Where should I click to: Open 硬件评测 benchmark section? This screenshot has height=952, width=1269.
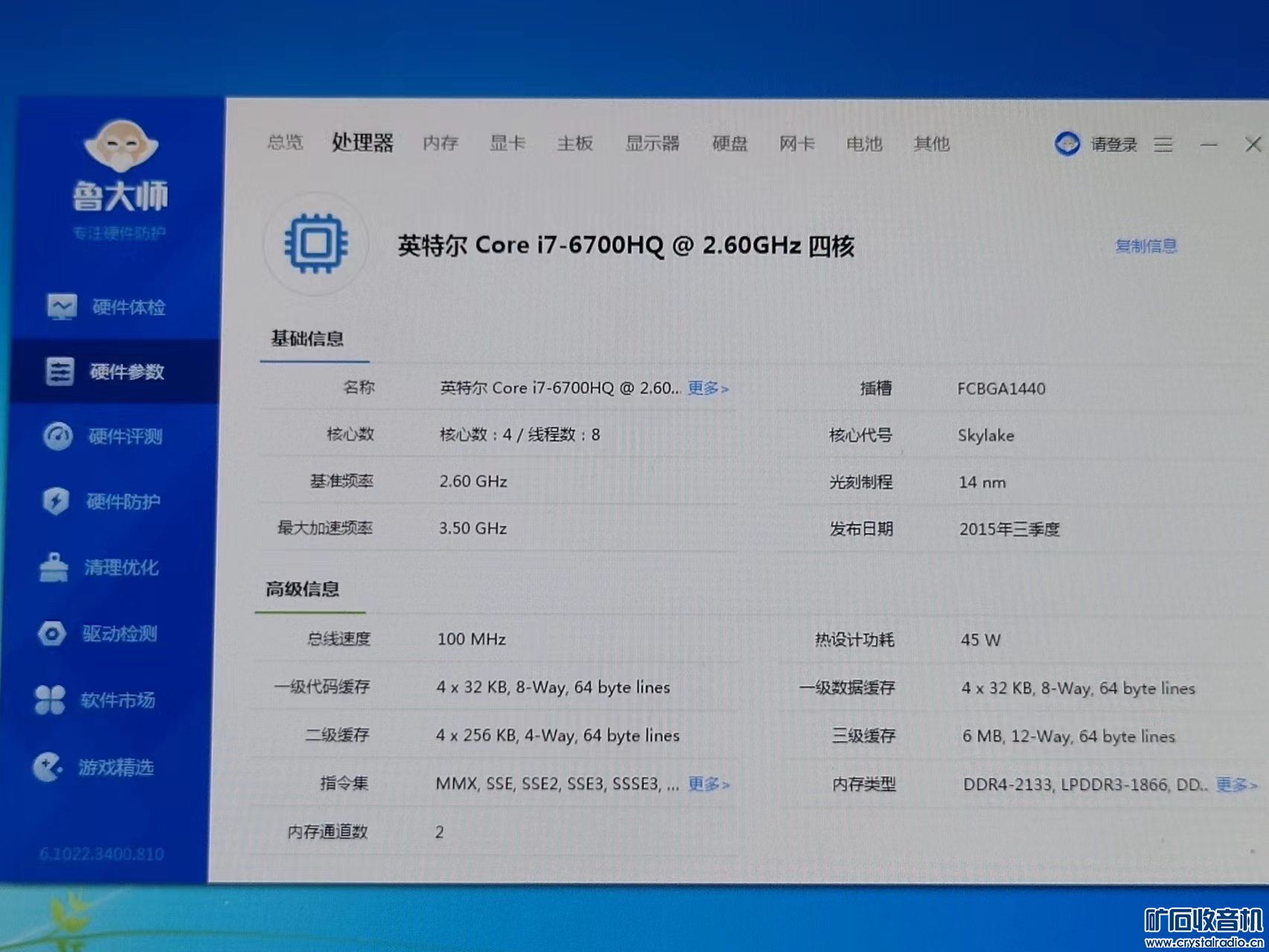(103, 436)
